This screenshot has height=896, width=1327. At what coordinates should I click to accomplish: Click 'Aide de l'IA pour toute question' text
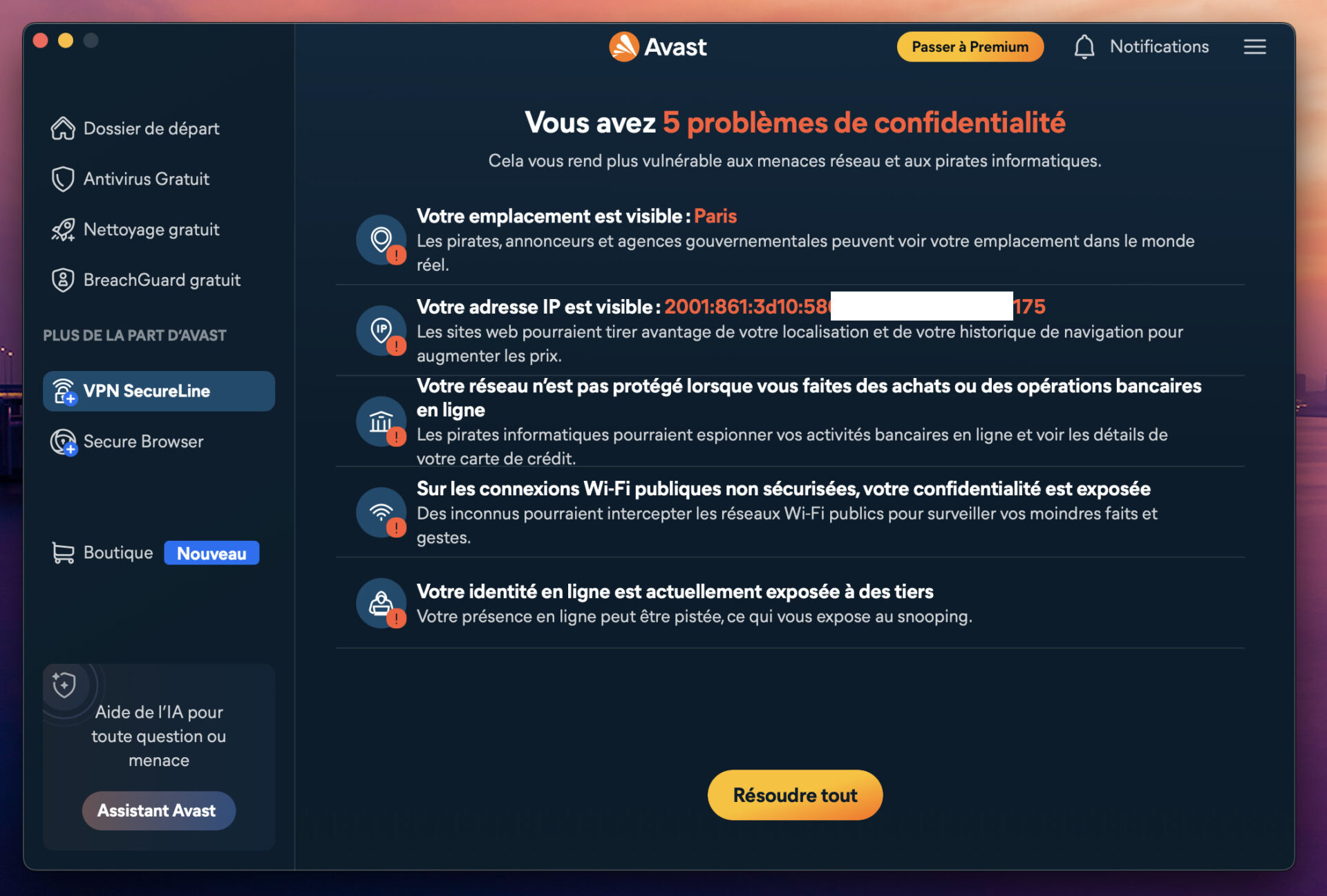coord(159,736)
